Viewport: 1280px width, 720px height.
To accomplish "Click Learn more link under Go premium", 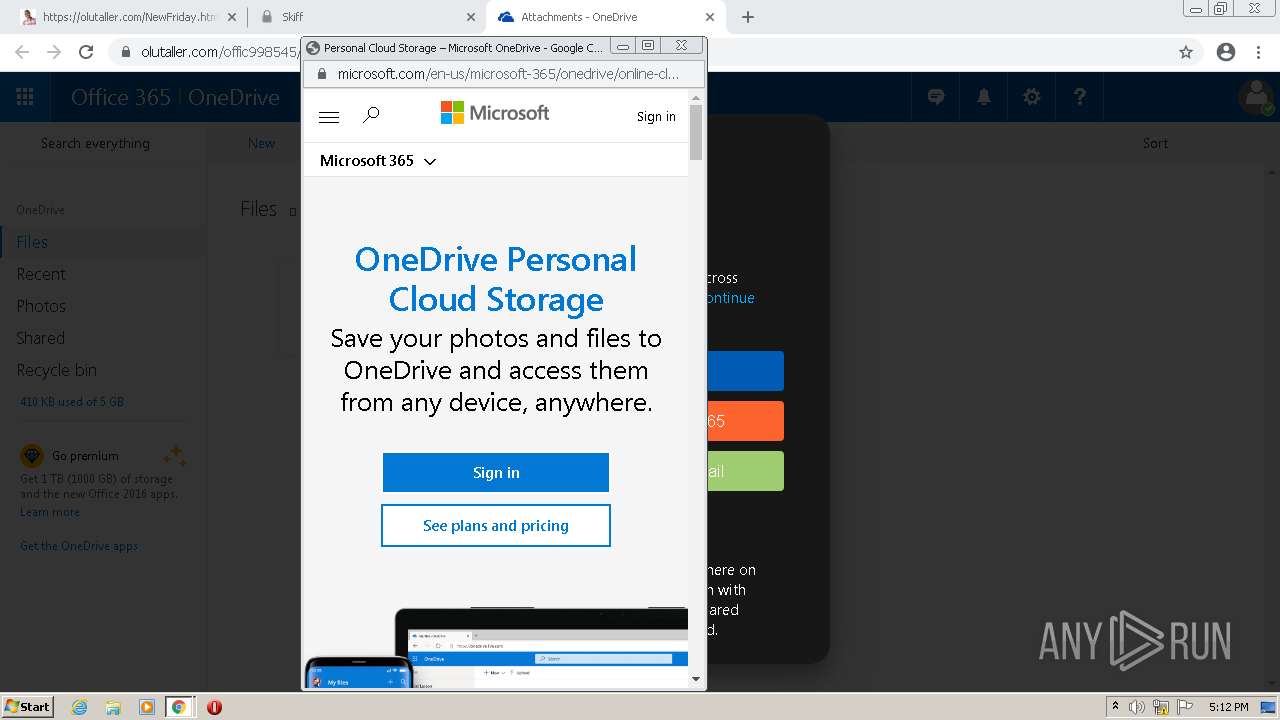I will [50, 512].
